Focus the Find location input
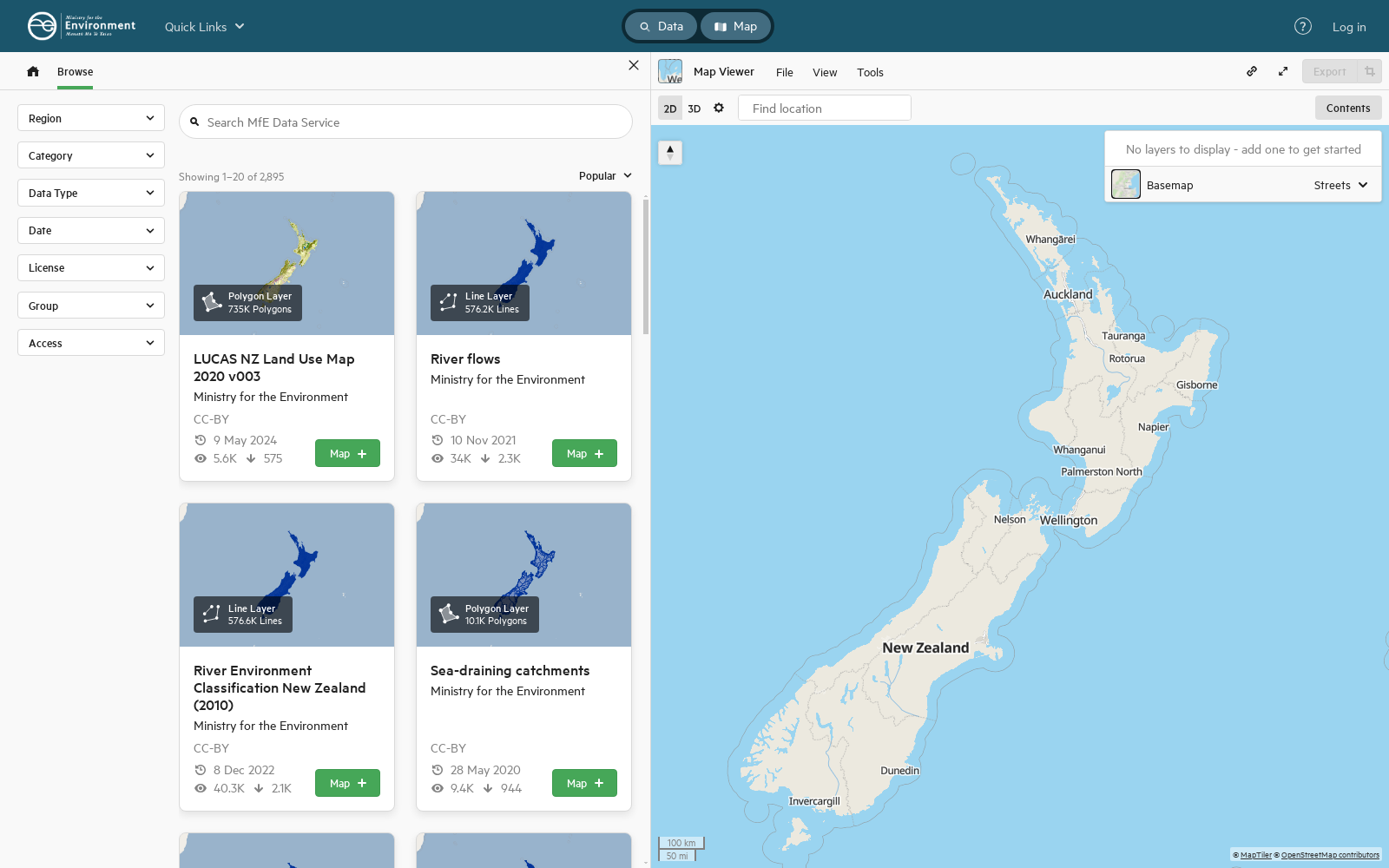1389x868 pixels. pyautogui.click(x=825, y=108)
